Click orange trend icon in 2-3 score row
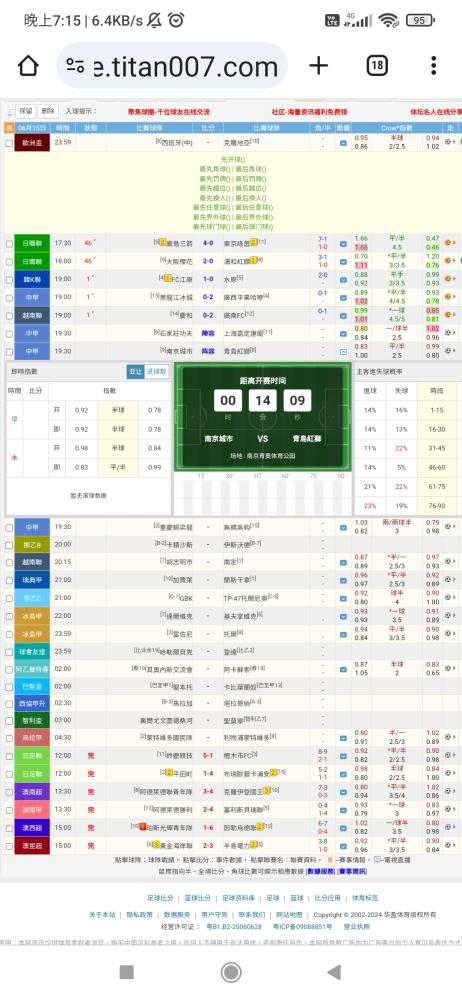The width and height of the screenshot is (462, 1000). click(449, 845)
